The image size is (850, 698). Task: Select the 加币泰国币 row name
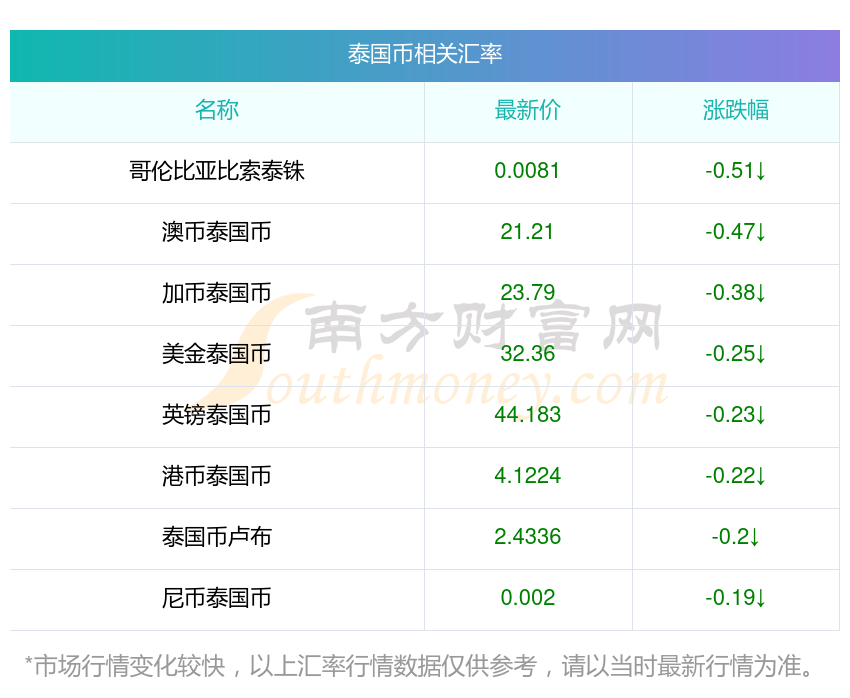(217, 293)
